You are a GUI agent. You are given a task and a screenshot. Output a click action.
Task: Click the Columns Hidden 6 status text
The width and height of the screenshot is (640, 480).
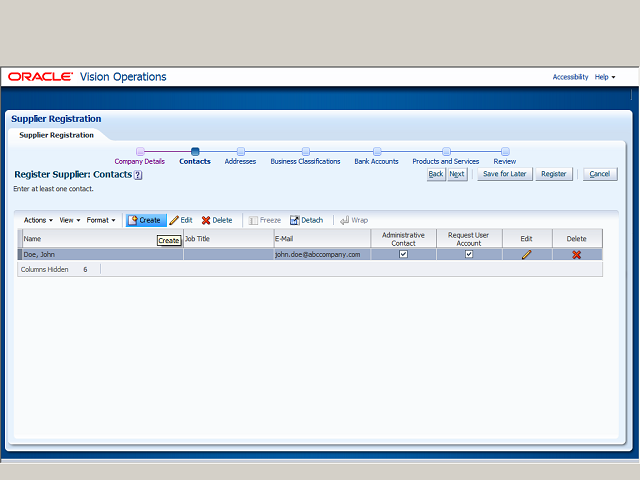click(x=54, y=270)
